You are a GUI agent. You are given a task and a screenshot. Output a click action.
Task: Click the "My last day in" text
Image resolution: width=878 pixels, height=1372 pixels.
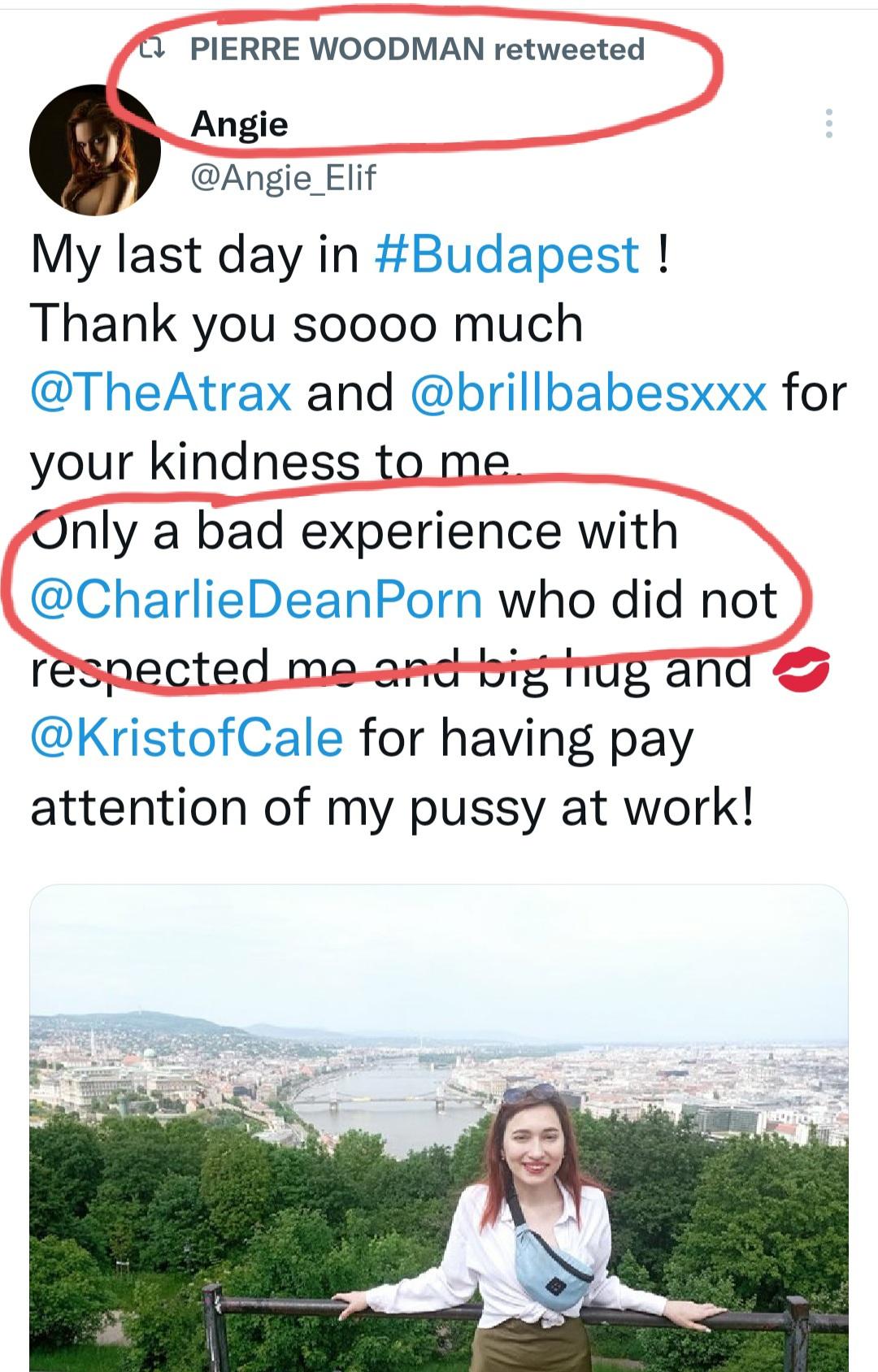(195, 254)
